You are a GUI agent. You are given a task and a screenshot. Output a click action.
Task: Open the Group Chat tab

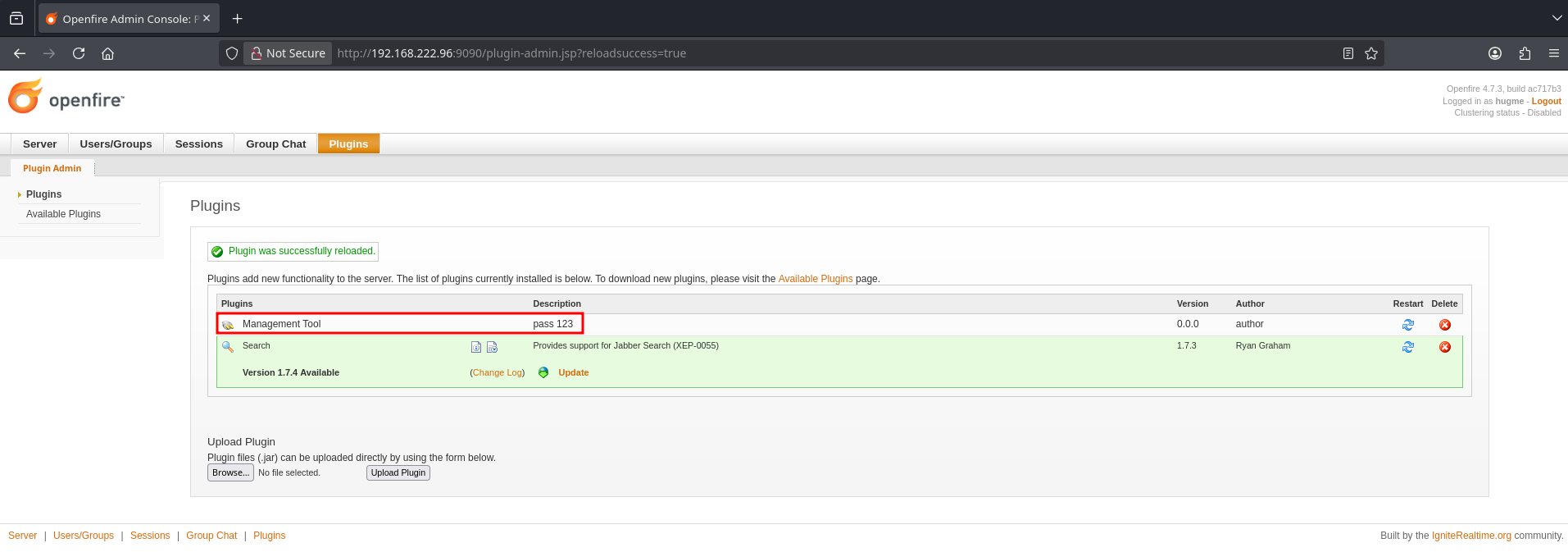[275, 144]
